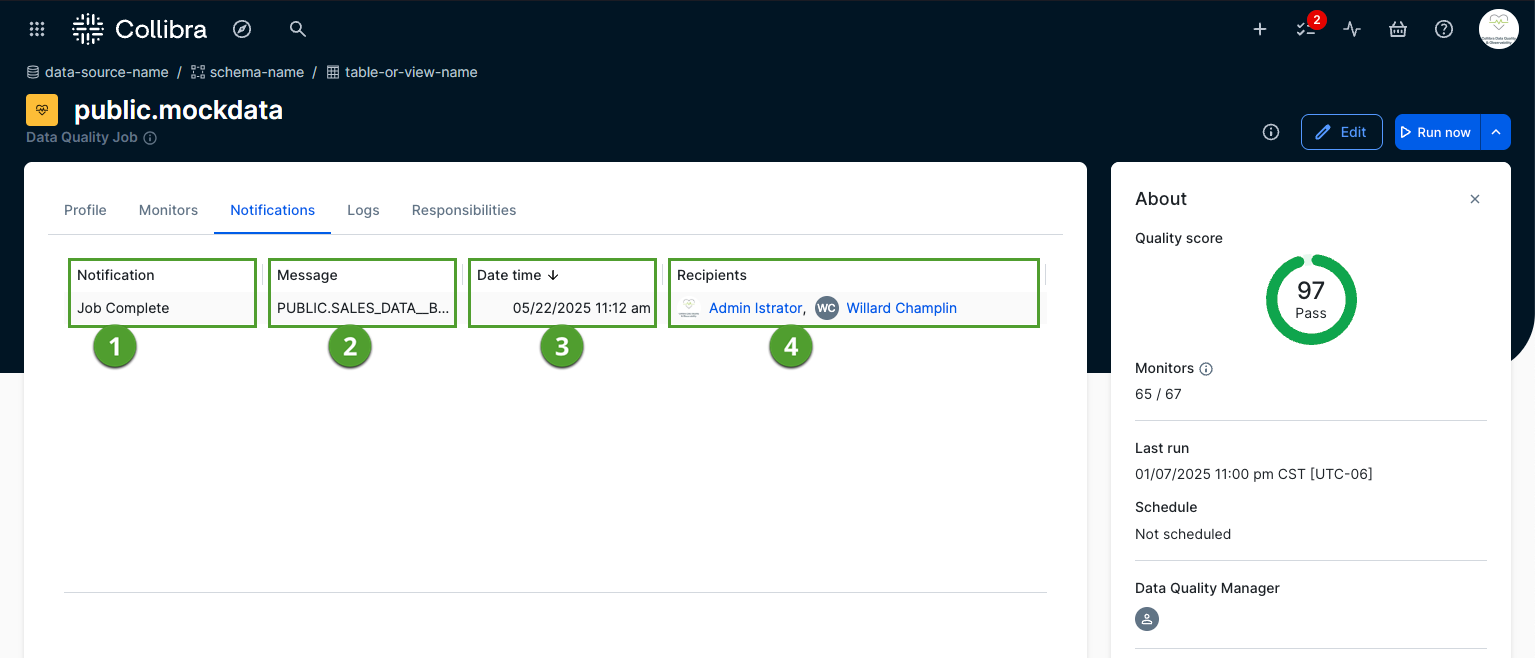
Task: Go to schema-name breadcrumb
Action: click(256, 72)
